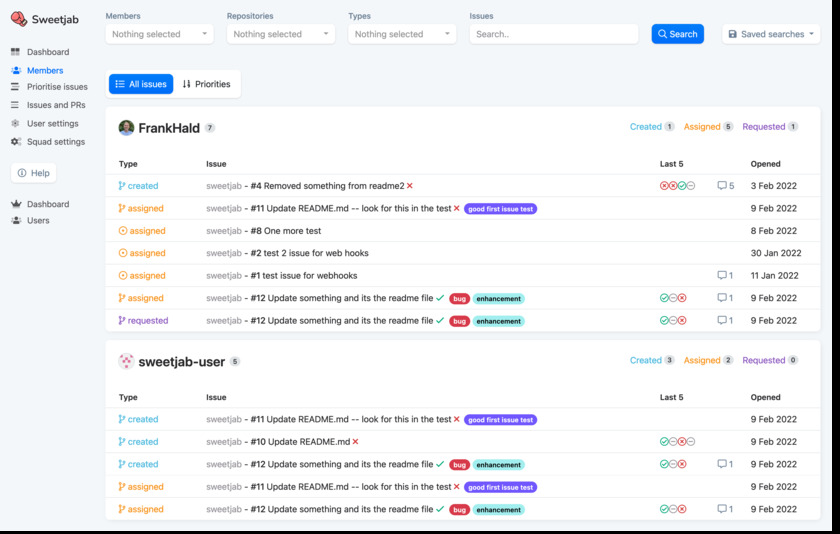Open the Repositories dropdown
Viewport: 840px width, 534px height.
click(281, 34)
